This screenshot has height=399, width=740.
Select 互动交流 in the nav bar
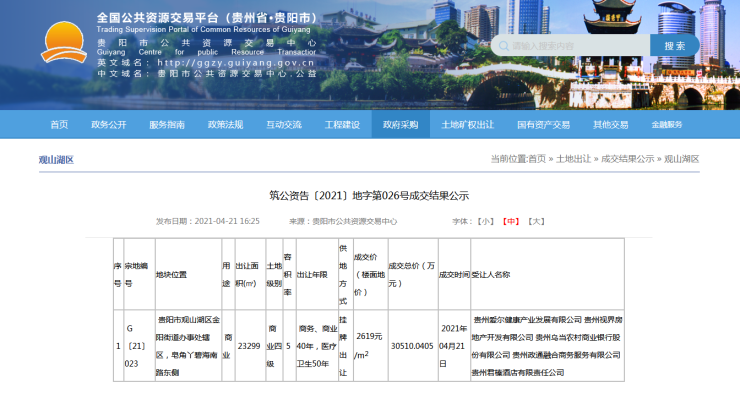284,125
